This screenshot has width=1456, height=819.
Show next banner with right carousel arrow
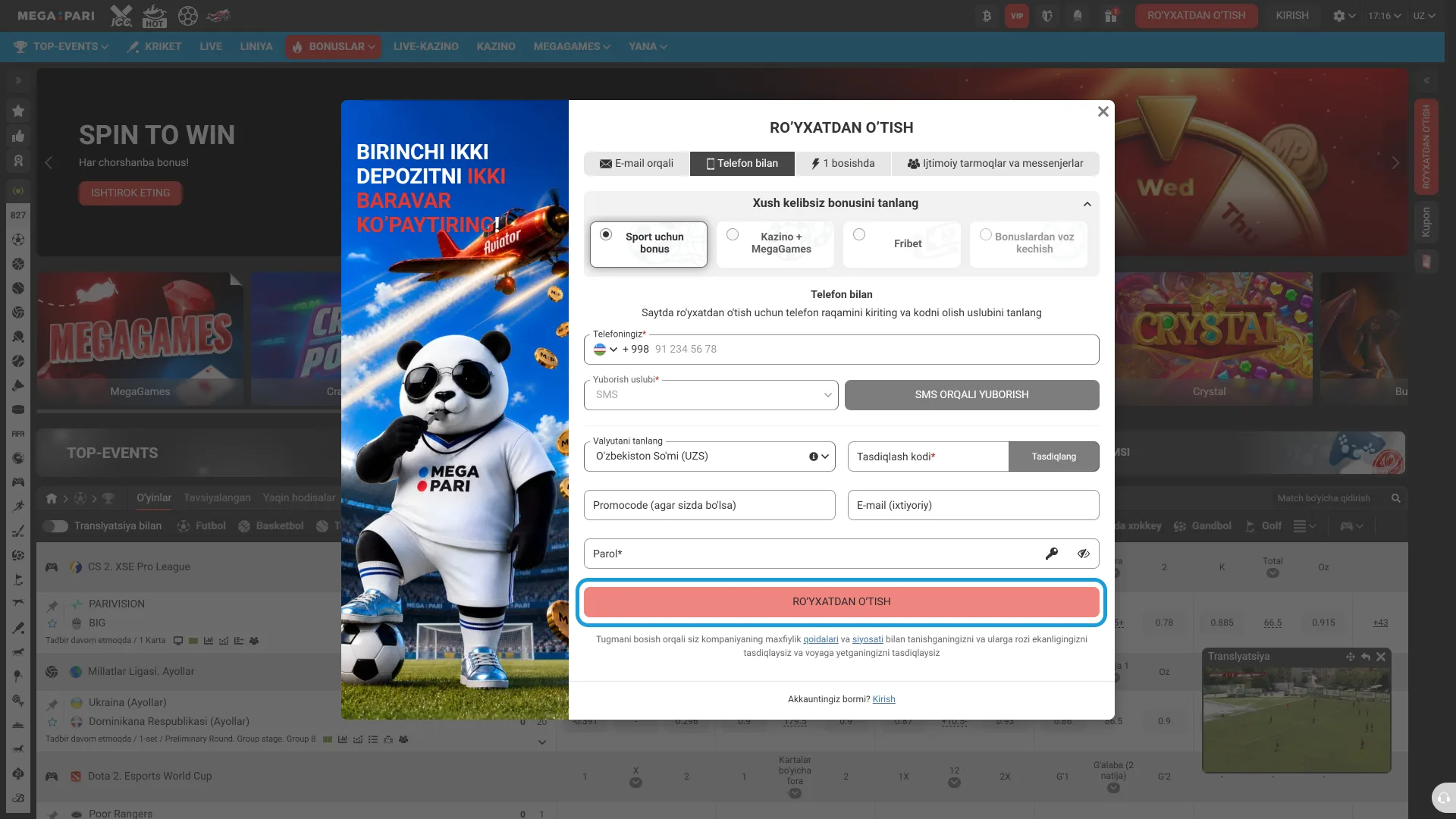click(x=1395, y=162)
